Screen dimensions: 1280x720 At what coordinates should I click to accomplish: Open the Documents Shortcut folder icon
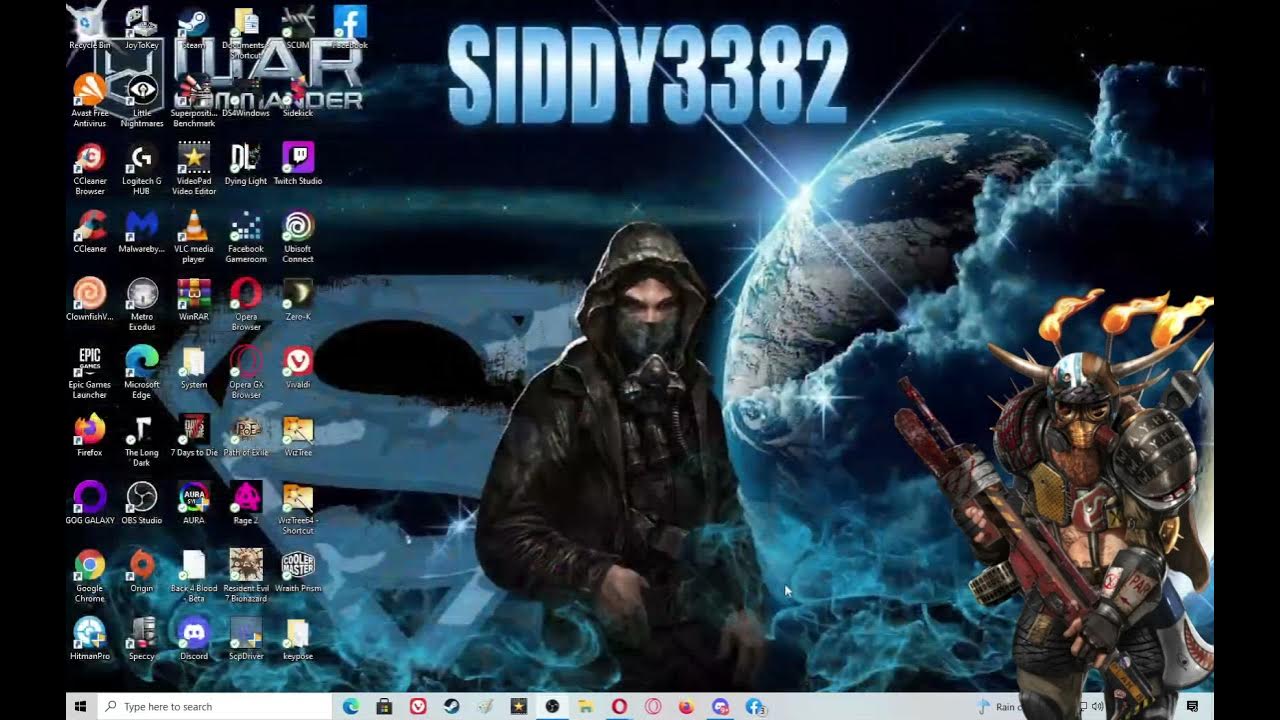pos(246,32)
